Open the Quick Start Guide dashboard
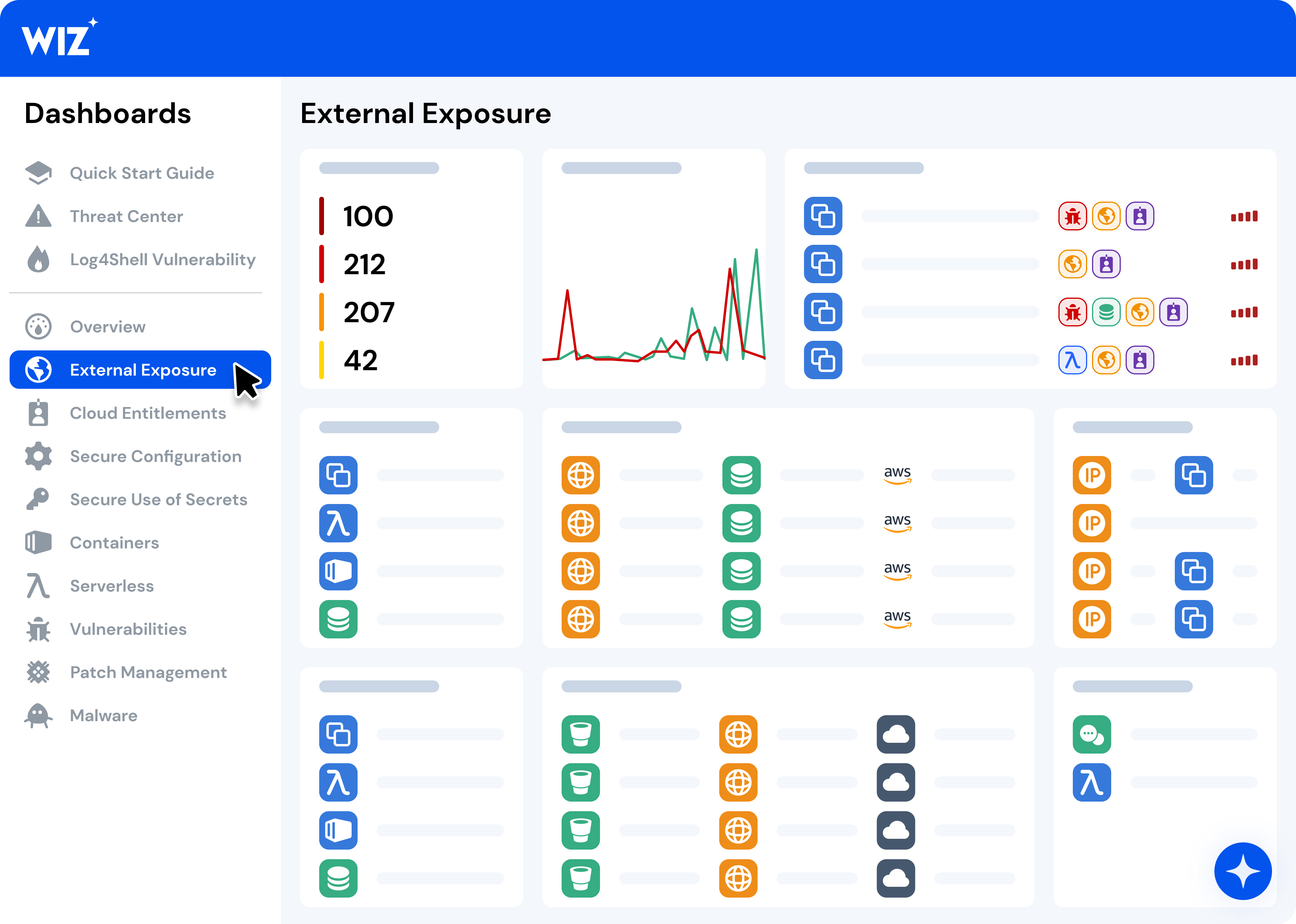Viewport: 1296px width, 924px height. pos(142,173)
